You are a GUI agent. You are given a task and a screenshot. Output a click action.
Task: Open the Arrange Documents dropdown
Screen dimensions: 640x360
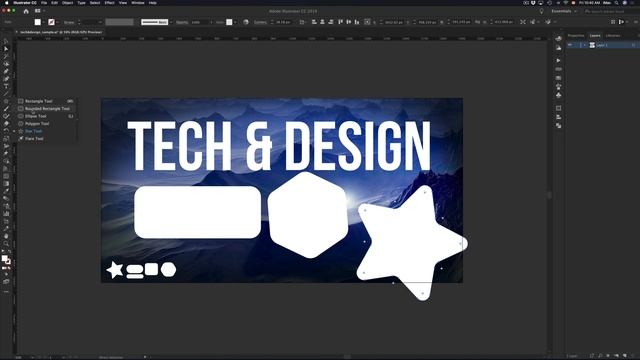(x=39, y=11)
